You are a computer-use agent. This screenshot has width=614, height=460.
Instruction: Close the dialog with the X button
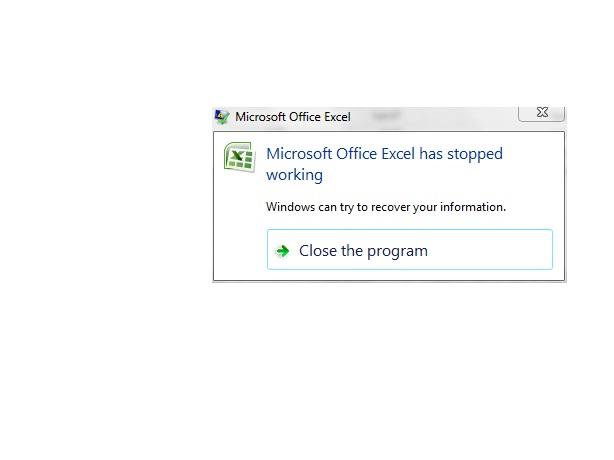[x=542, y=114]
